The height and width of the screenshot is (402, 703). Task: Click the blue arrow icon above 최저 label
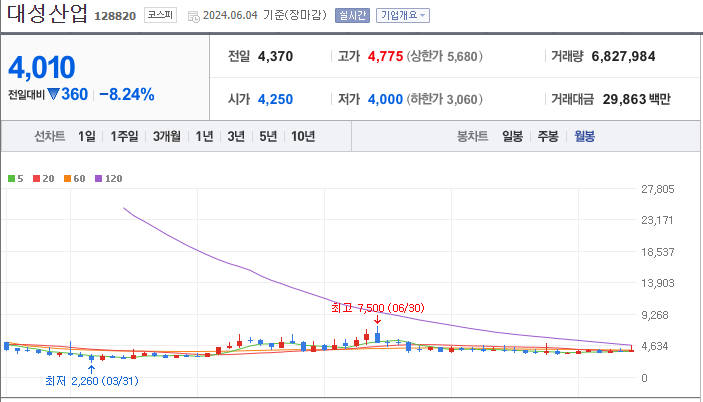click(91, 370)
